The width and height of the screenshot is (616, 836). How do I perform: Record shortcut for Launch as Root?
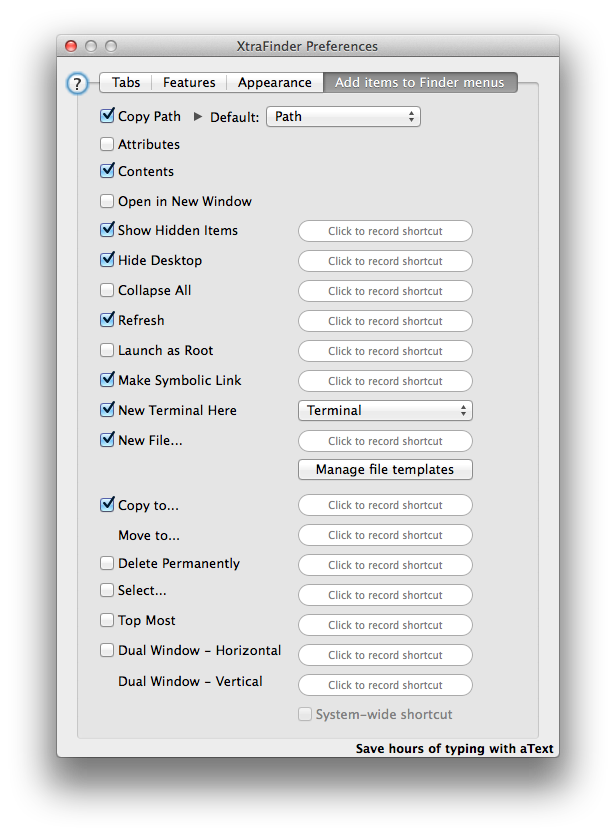click(385, 351)
